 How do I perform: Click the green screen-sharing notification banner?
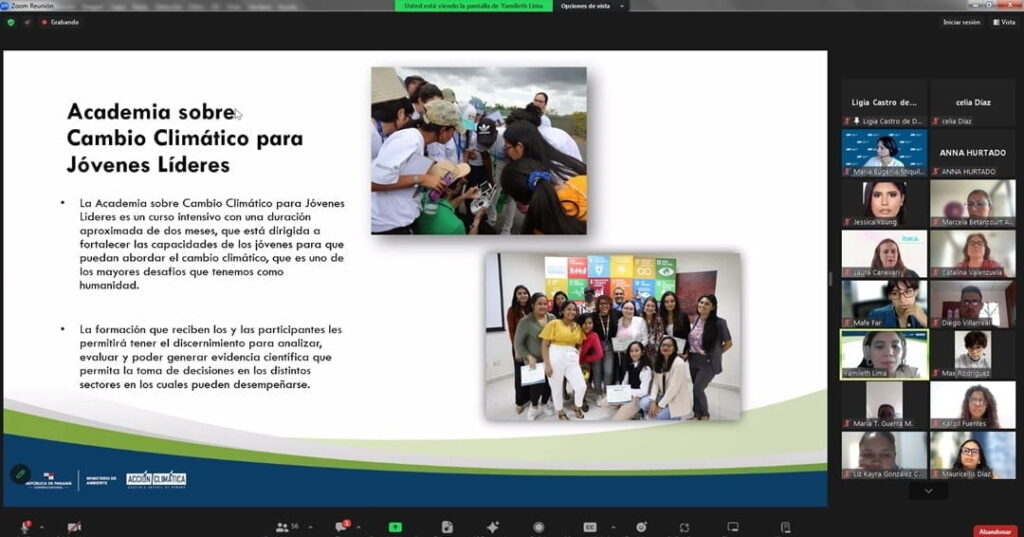pos(473,6)
